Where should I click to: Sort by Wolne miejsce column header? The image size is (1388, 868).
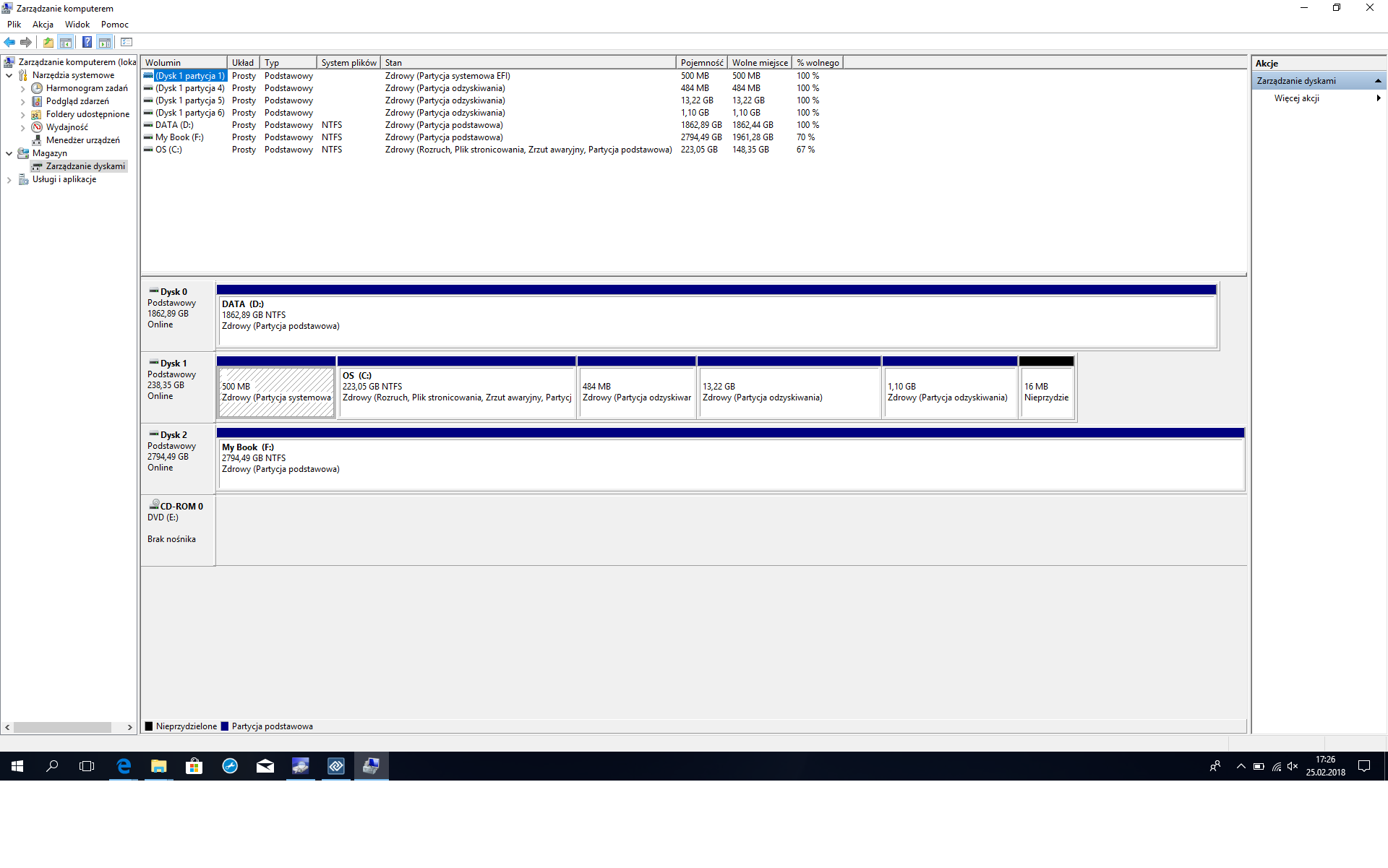point(760,63)
